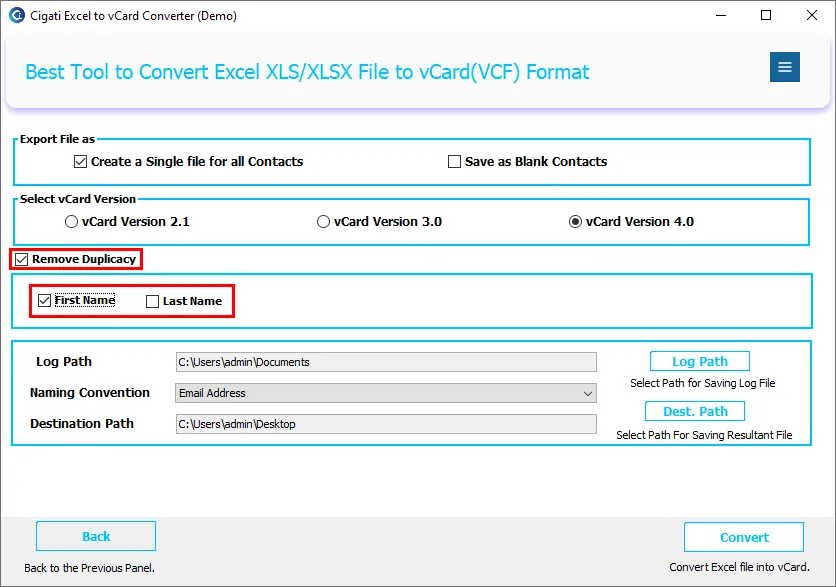Click the 'Convert Excel file into vCard.' text

point(739,567)
